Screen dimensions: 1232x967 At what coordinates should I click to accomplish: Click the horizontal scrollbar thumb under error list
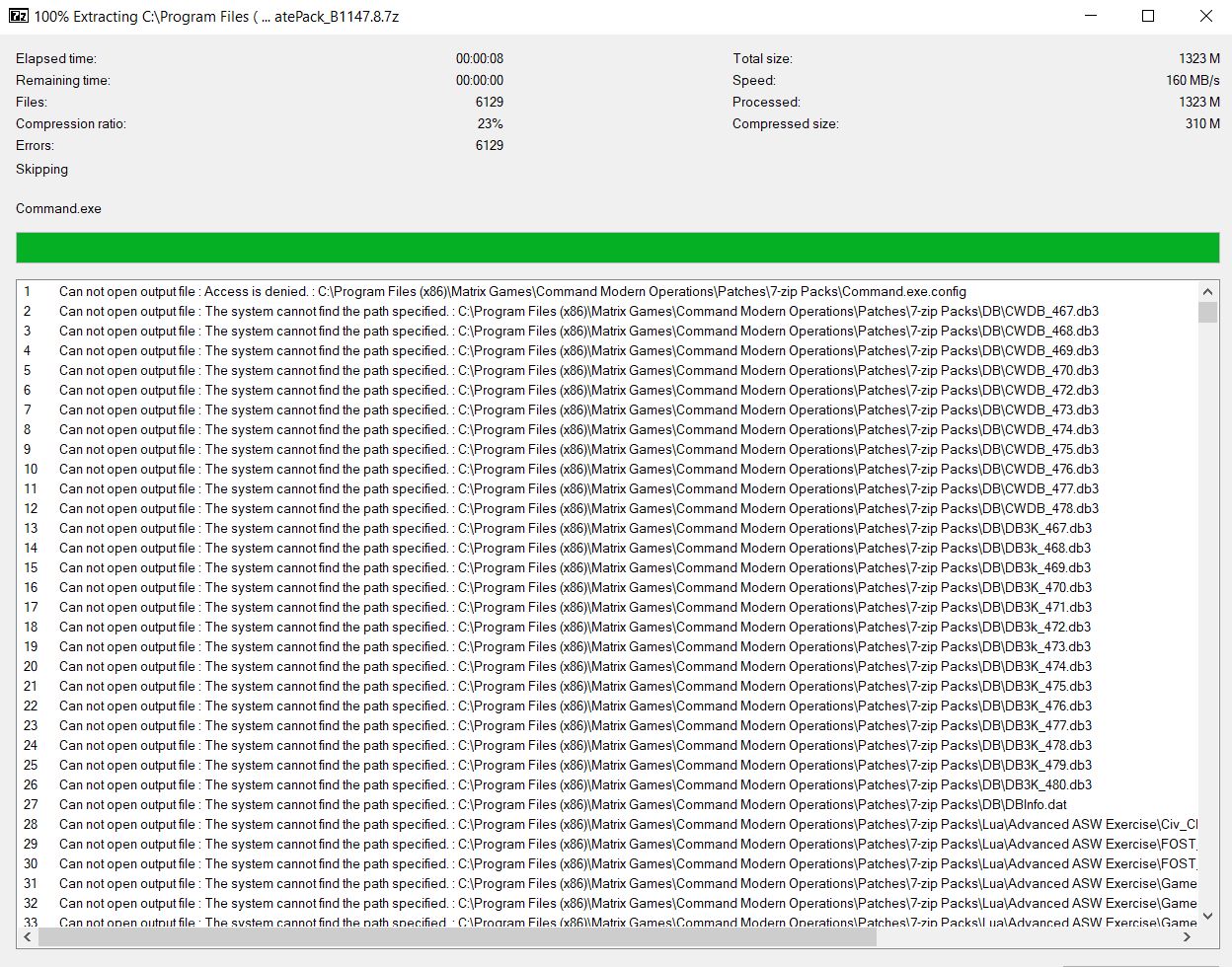[x=457, y=937]
